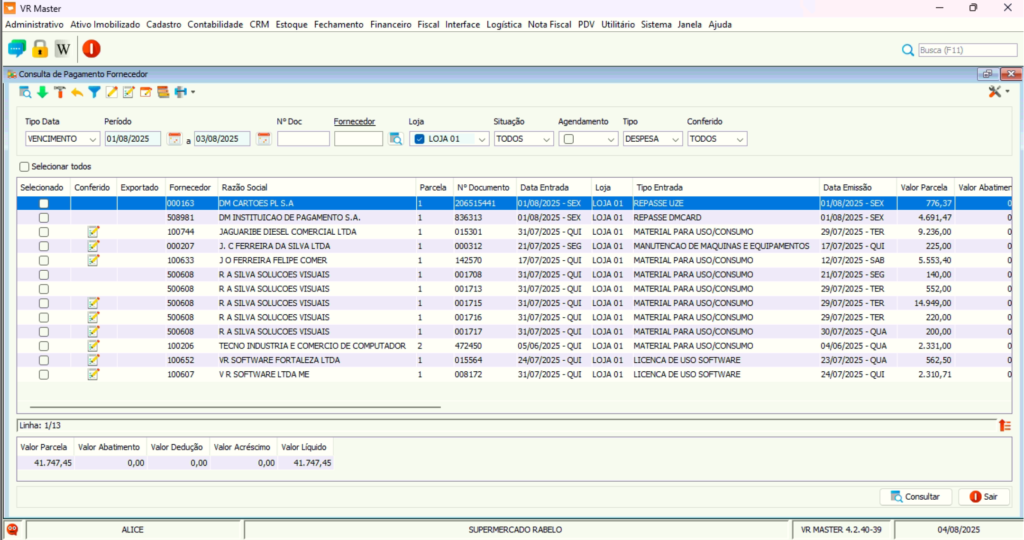The width and height of the screenshot is (1024, 540).
Task: Expand the Situação dropdown showing TODOS
Action: (x=546, y=139)
